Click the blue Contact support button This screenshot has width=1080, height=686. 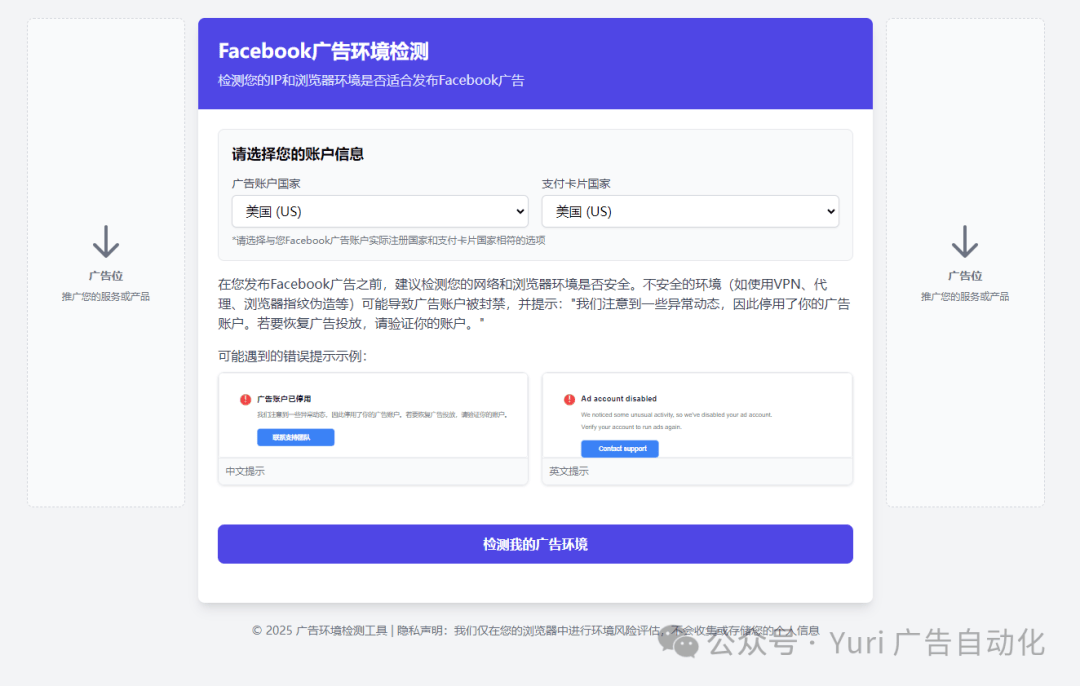click(620, 448)
